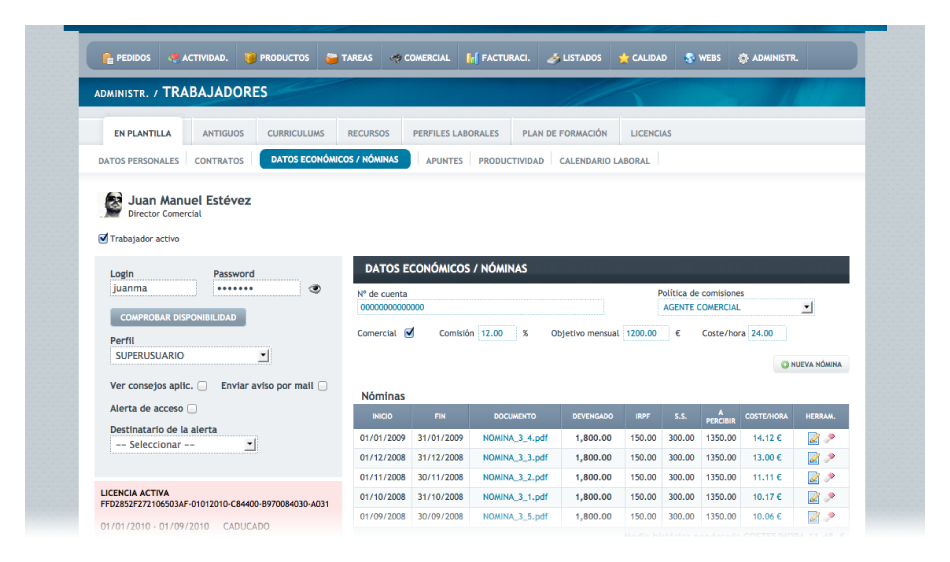This screenshot has height=562, width=950.
Task: Open the Listados section icon
Action: click(x=553, y=58)
